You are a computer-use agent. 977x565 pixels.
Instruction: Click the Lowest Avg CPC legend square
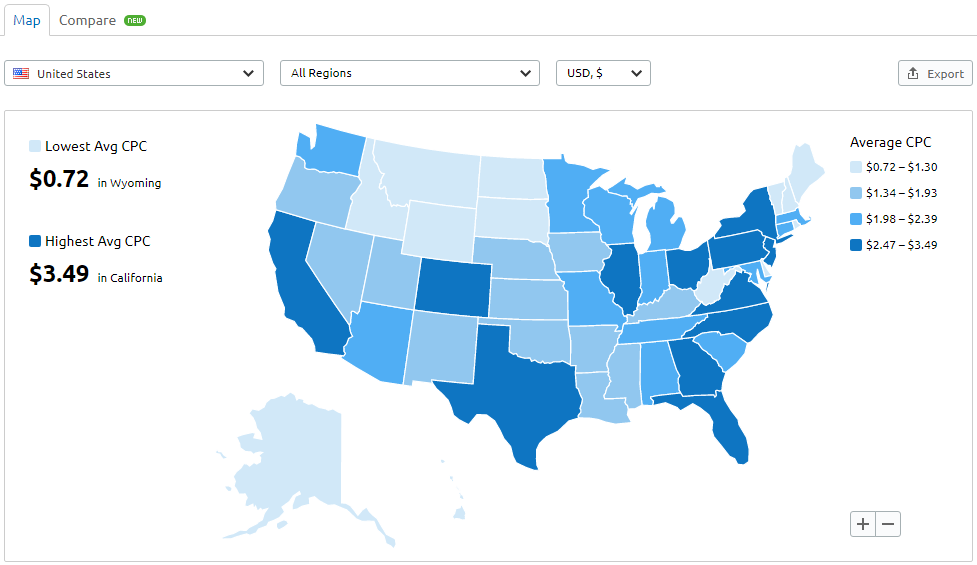(36, 147)
